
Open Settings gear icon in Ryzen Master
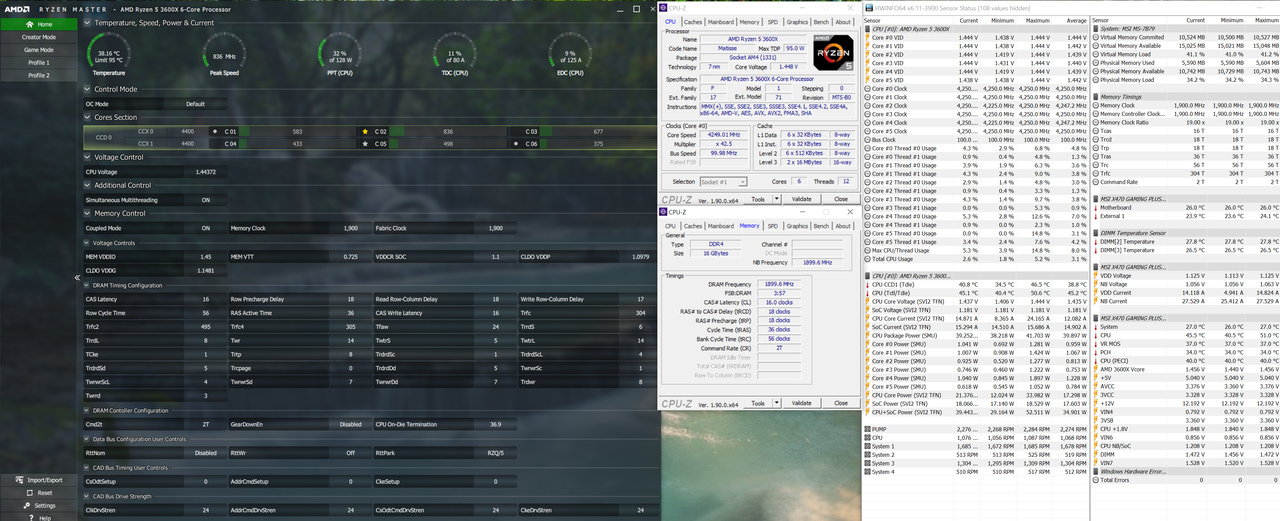27,506
